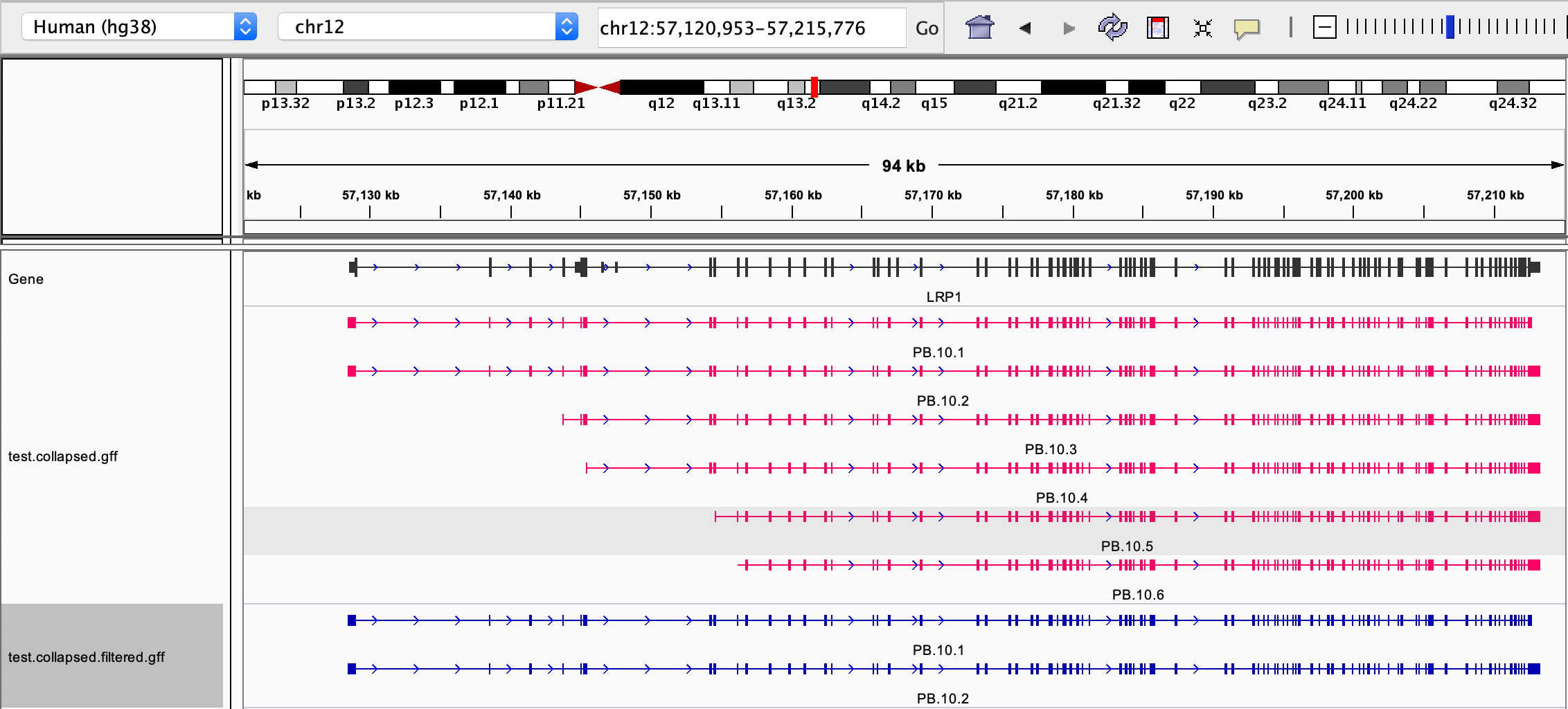The image size is (1568, 709).
Task: Expand the genome list with the blue chevrons
Action: point(246,26)
